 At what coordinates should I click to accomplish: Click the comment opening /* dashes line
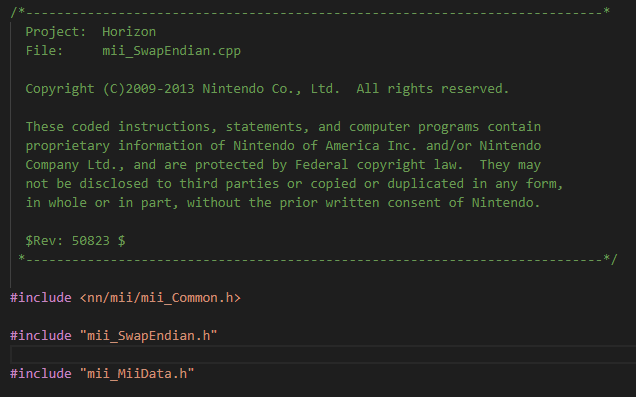(x=310, y=13)
